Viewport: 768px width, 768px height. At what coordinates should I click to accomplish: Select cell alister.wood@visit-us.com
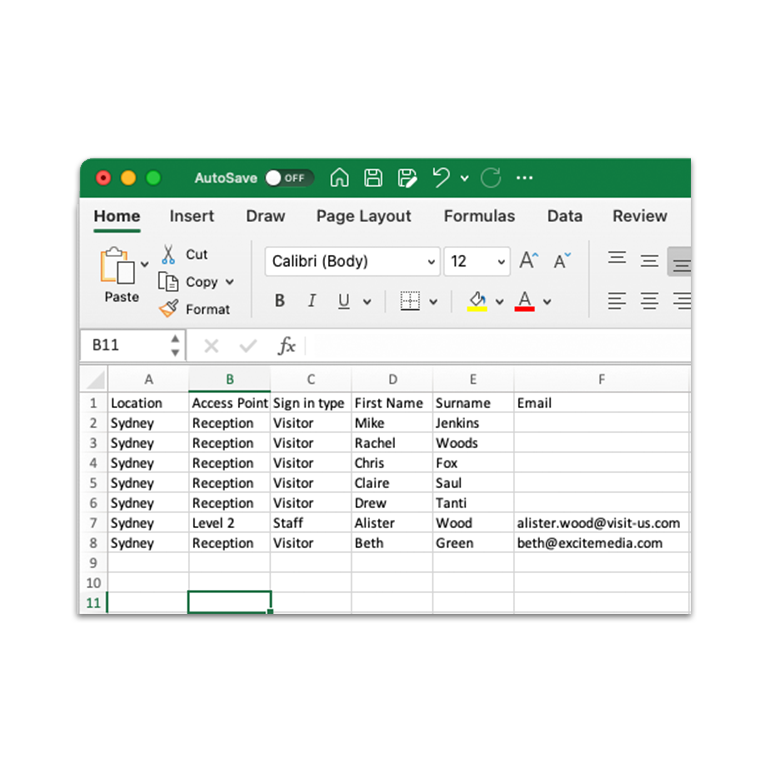tap(602, 523)
